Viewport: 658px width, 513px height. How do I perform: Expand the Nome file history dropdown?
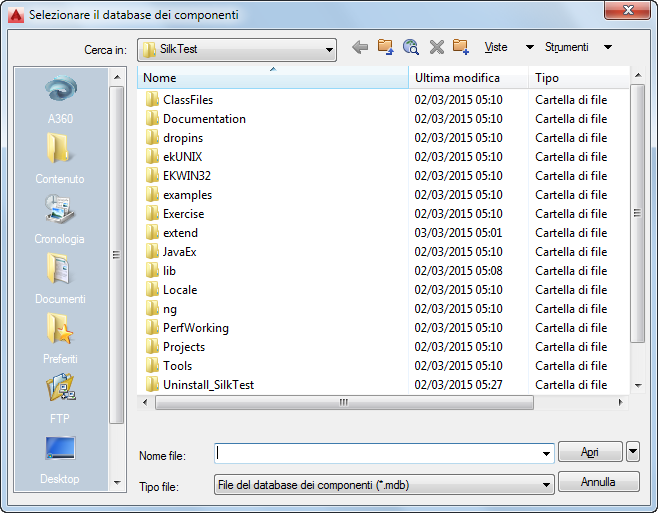546,453
